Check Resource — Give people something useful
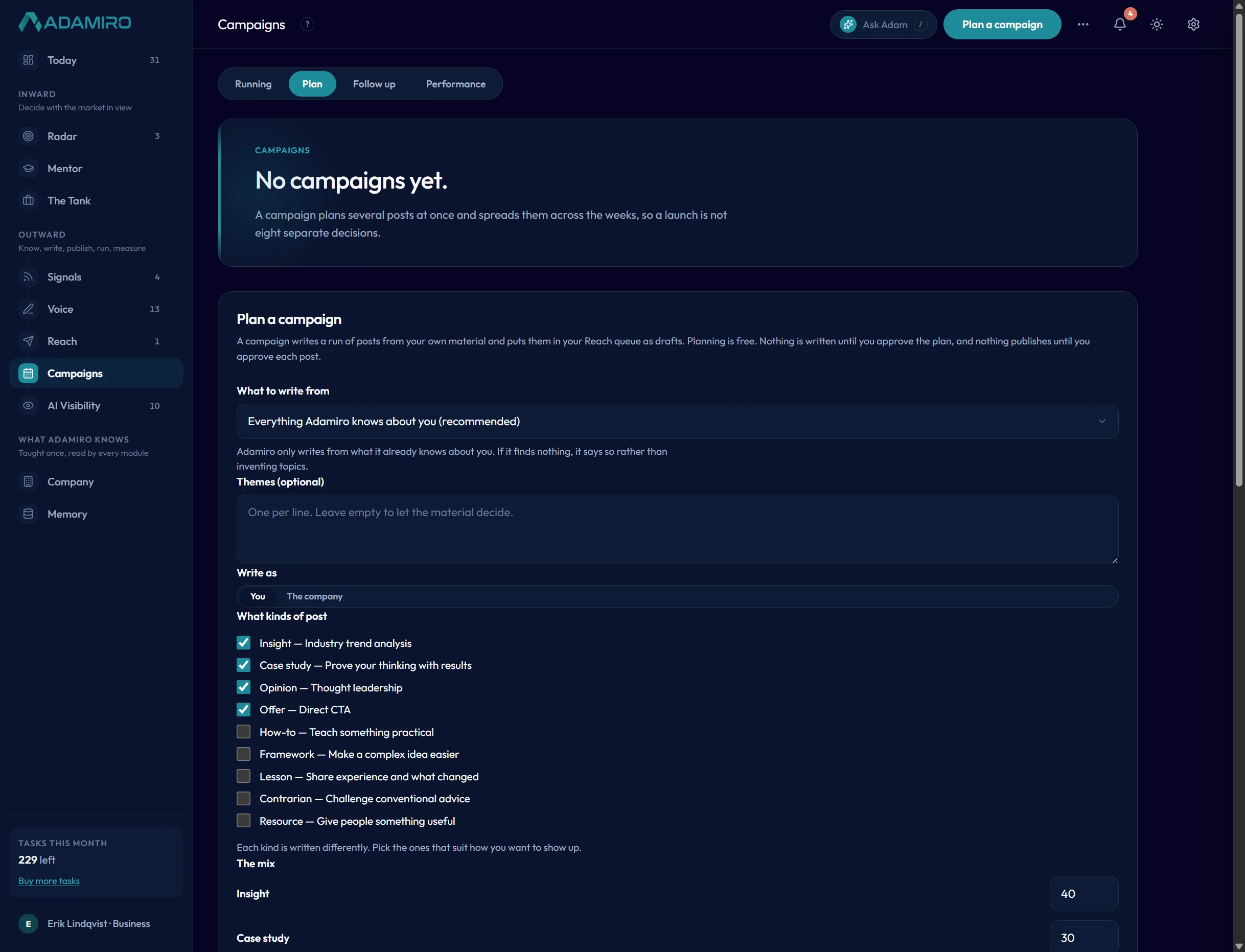This screenshot has height=952, width=1245. point(244,821)
